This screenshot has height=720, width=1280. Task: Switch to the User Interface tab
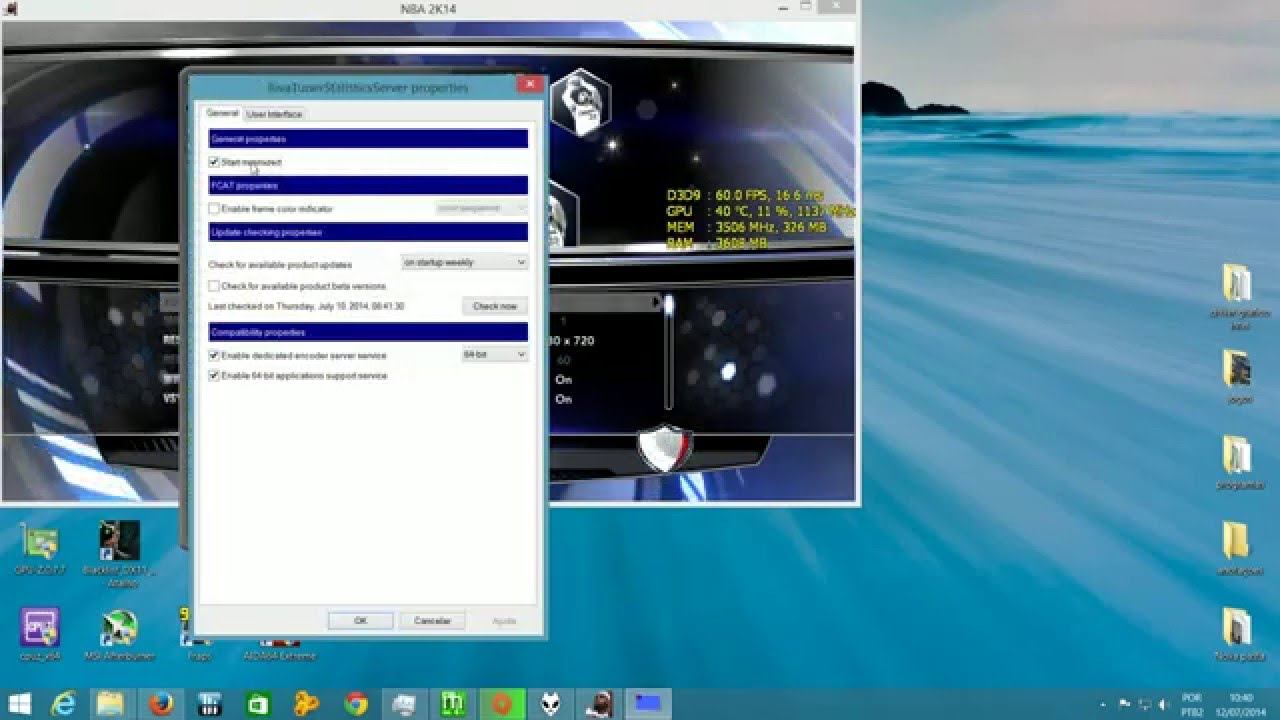point(274,114)
